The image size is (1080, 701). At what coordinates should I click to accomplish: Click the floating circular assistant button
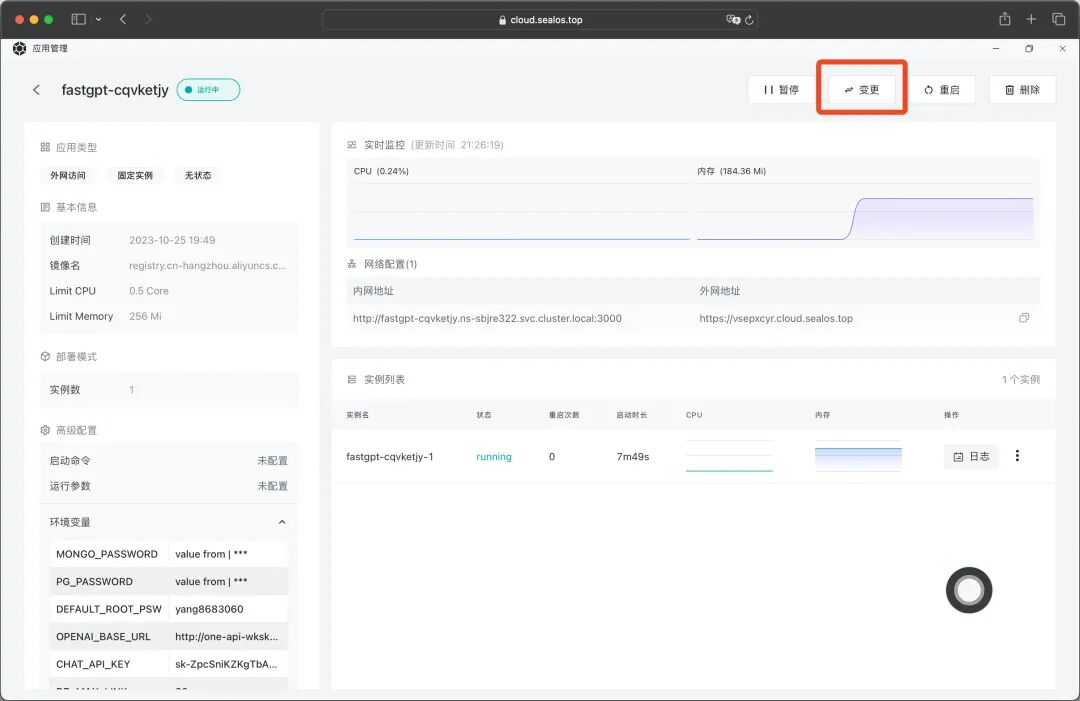coord(968,590)
